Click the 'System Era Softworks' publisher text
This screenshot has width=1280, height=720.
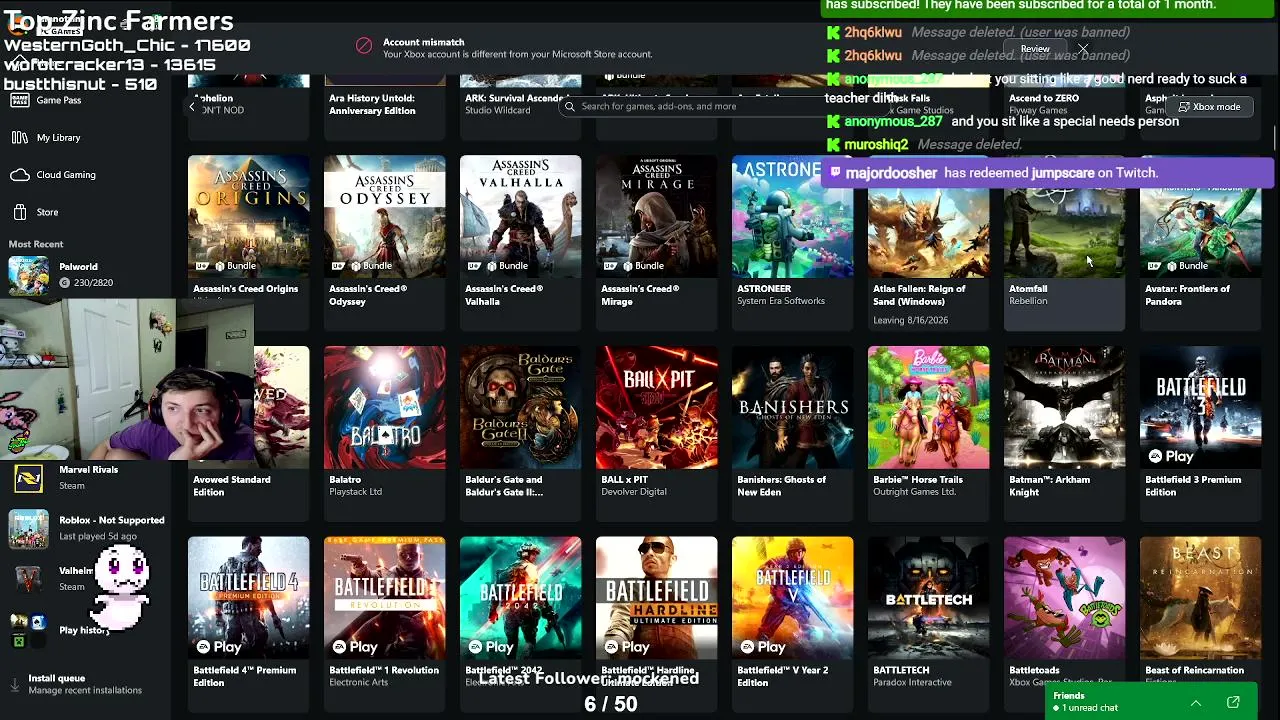(x=781, y=301)
